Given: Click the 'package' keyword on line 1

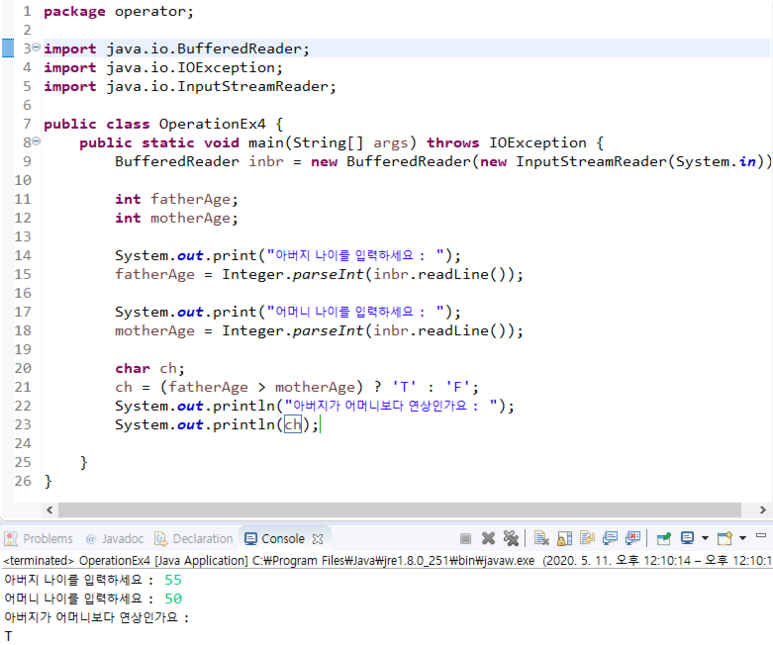Looking at the screenshot, I should (x=74, y=11).
